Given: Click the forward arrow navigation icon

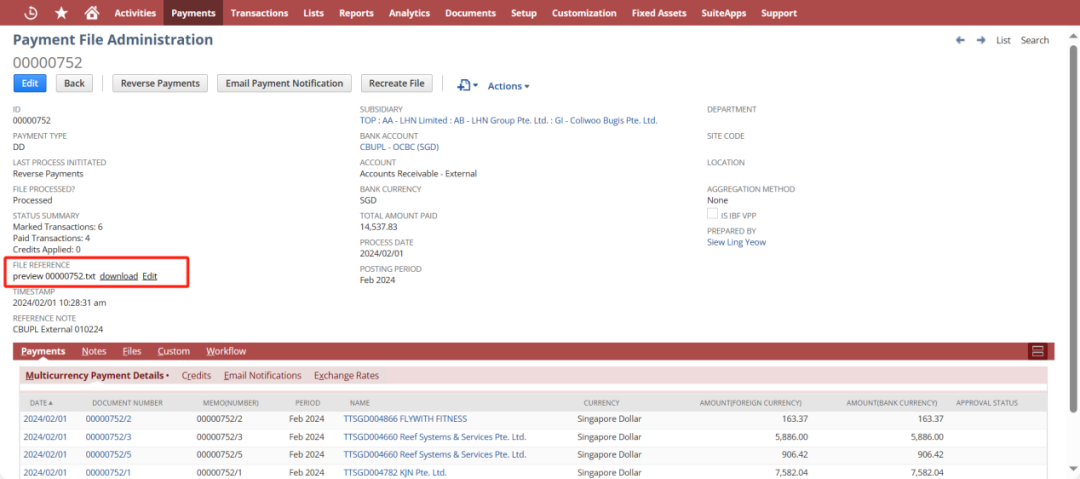Looking at the screenshot, I should pyautogui.click(x=981, y=41).
